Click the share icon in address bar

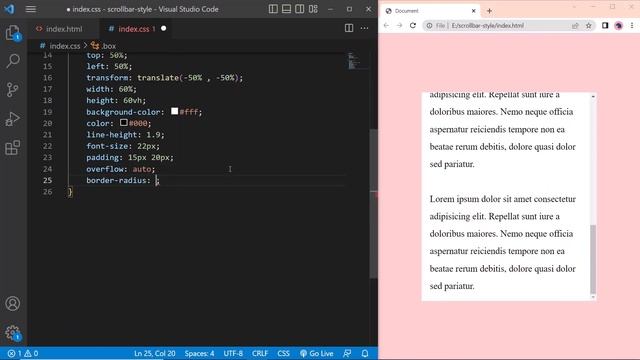(x=575, y=25)
